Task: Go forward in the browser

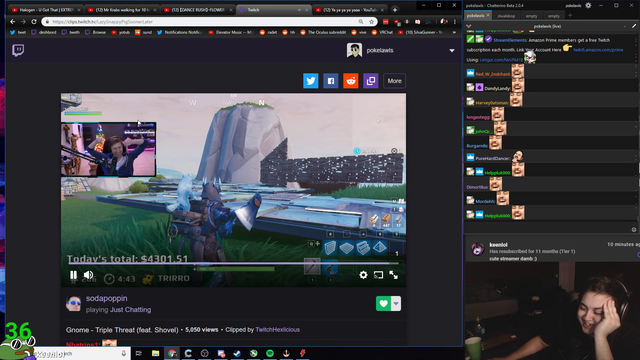Action: pyautogui.click(x=23, y=22)
